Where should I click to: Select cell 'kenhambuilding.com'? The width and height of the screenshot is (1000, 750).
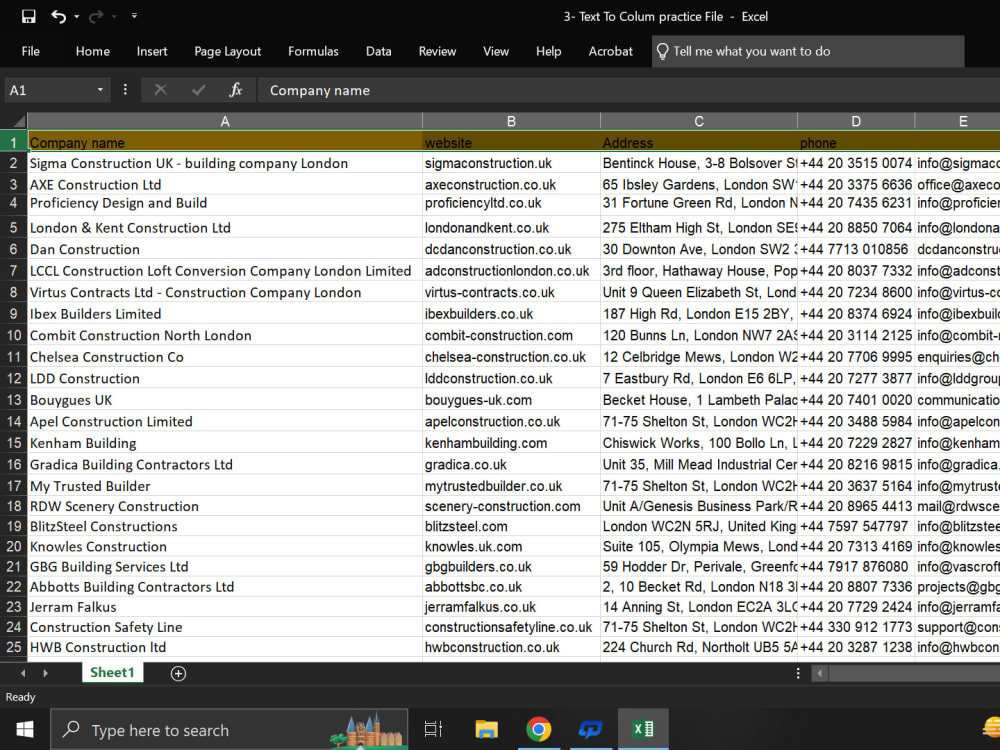click(x=511, y=443)
